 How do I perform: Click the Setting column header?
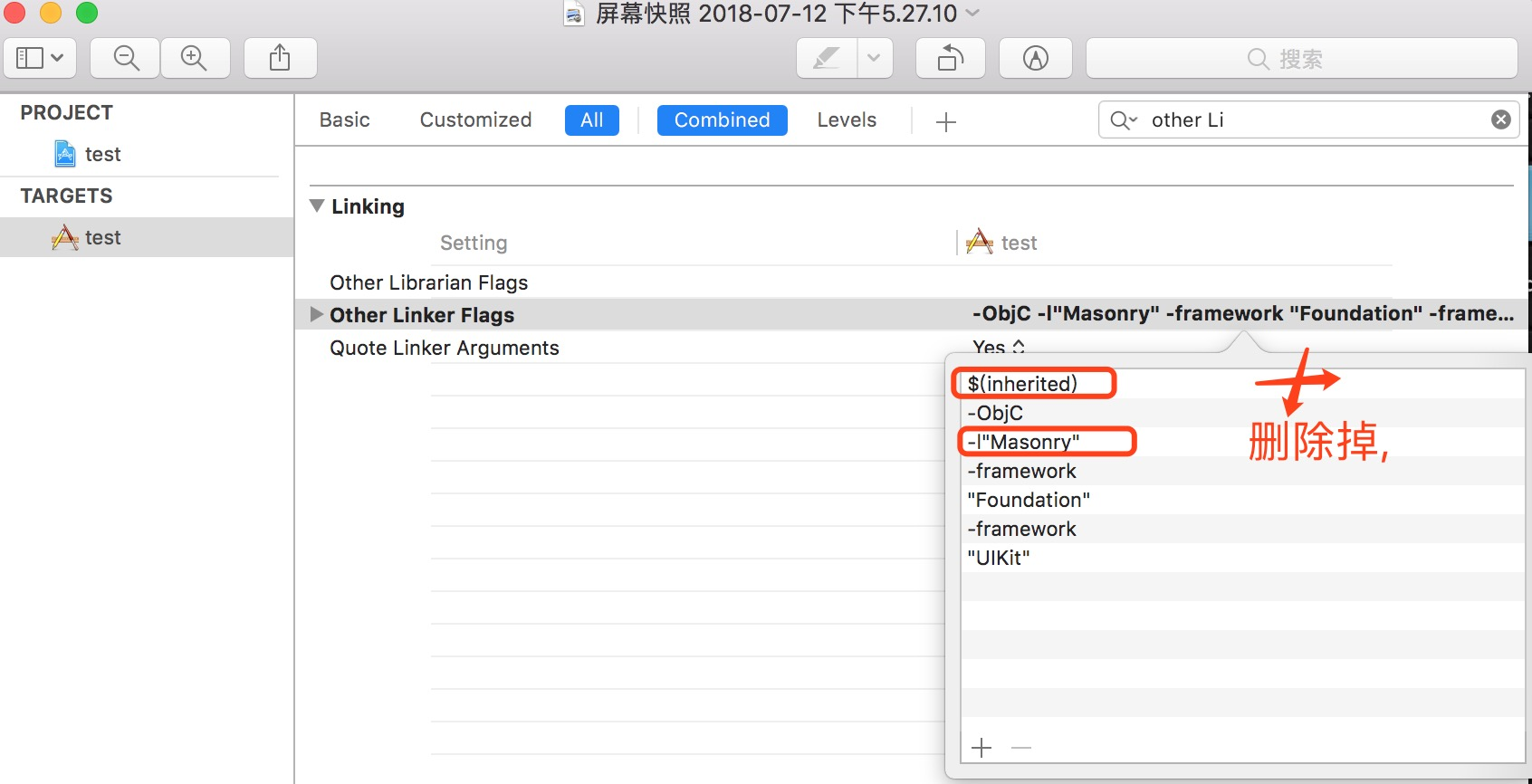point(474,243)
